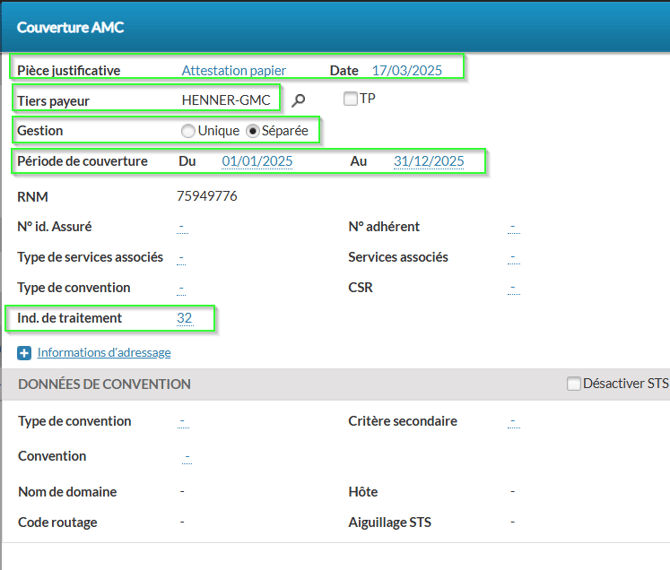Open the Informations d'adressage link

click(104, 353)
